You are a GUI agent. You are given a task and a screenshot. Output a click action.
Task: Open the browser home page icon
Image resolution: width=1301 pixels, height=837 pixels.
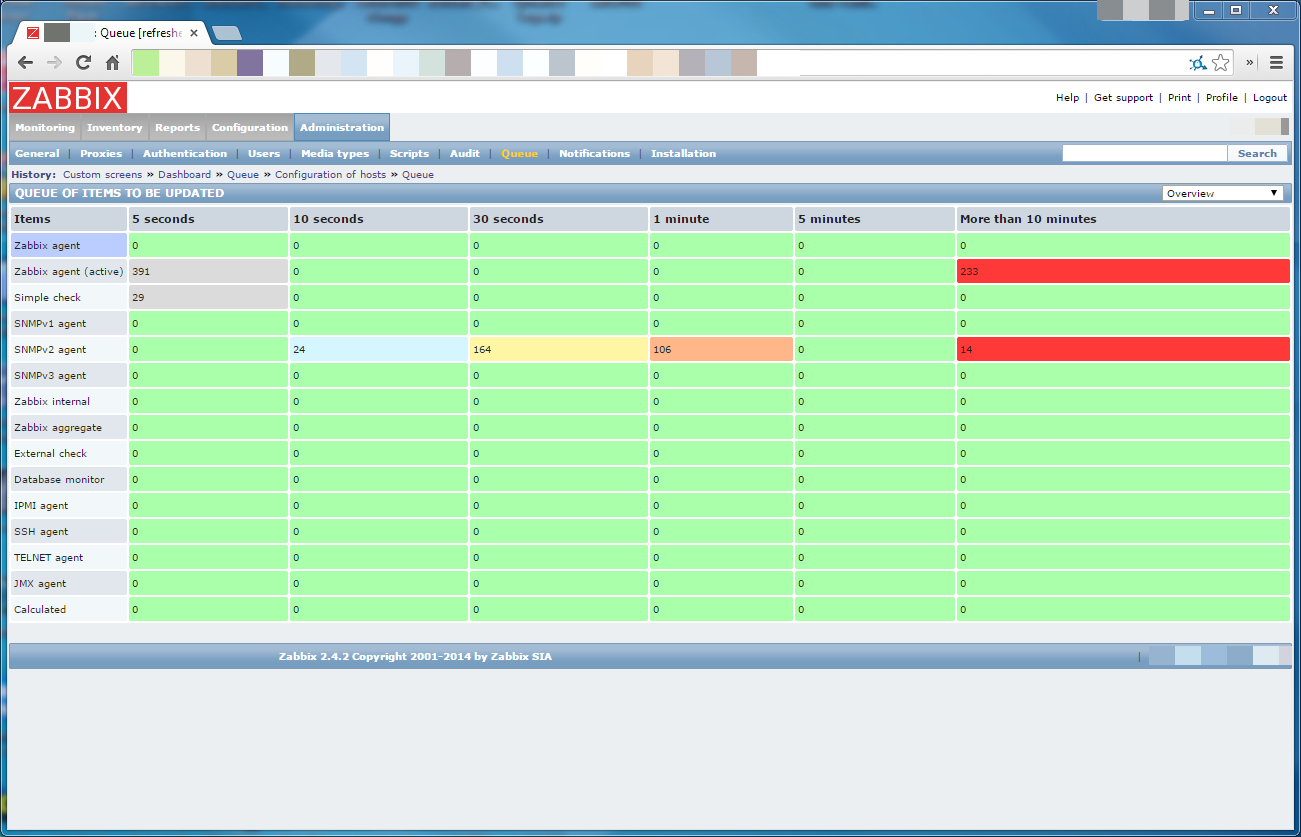point(113,63)
